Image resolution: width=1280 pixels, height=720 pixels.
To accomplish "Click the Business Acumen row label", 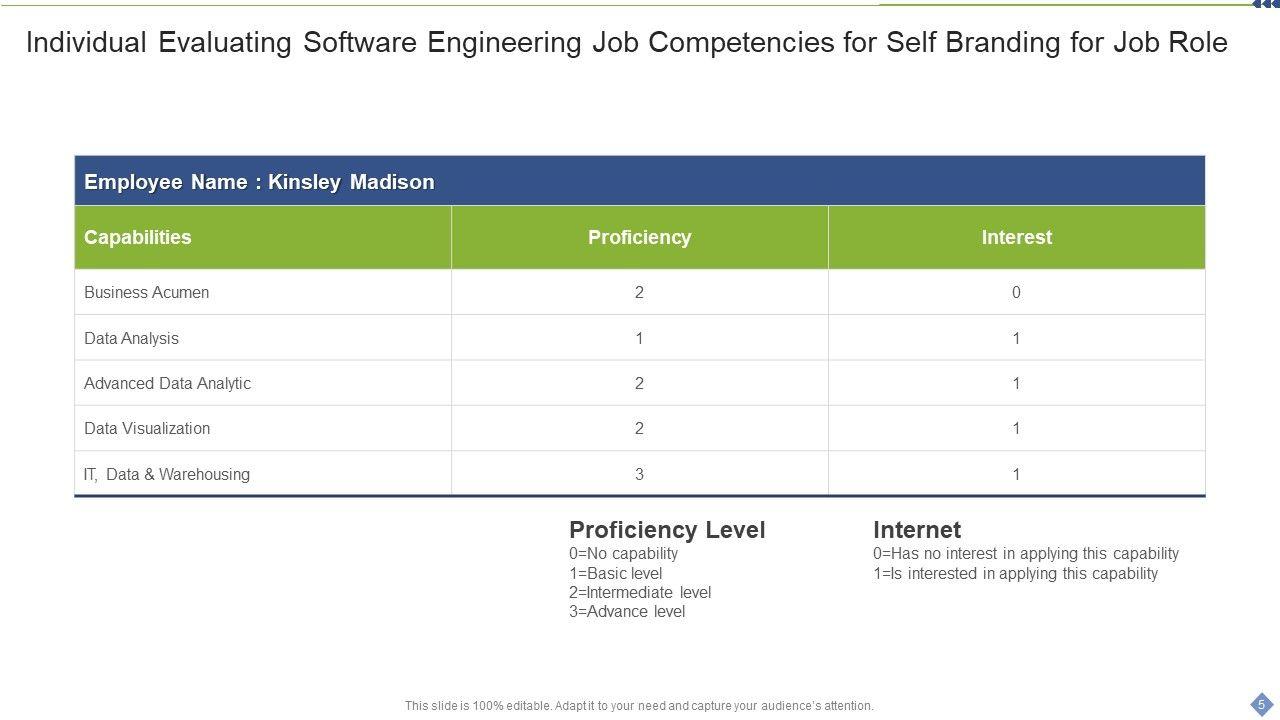I will point(146,293).
